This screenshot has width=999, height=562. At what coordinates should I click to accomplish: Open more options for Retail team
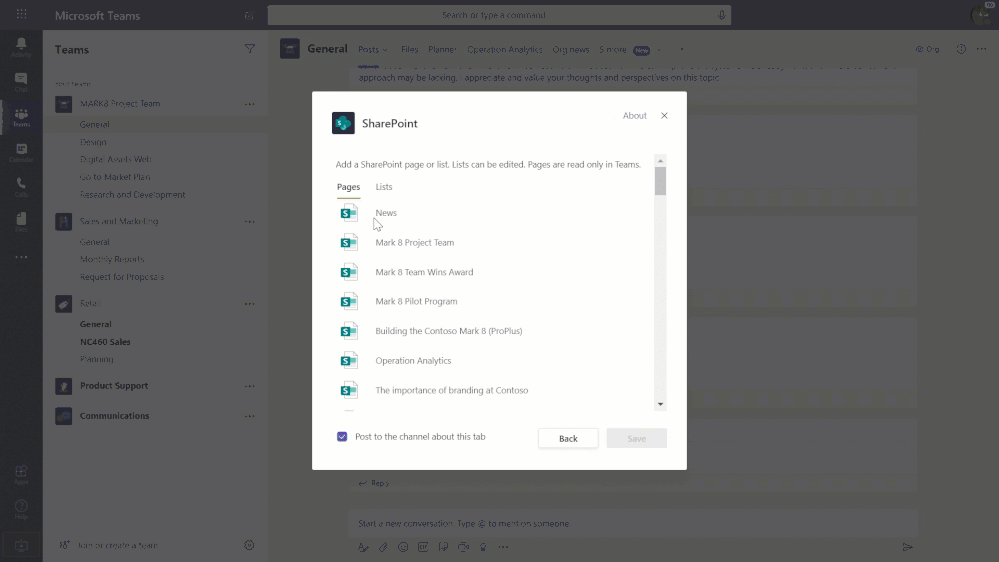250,304
